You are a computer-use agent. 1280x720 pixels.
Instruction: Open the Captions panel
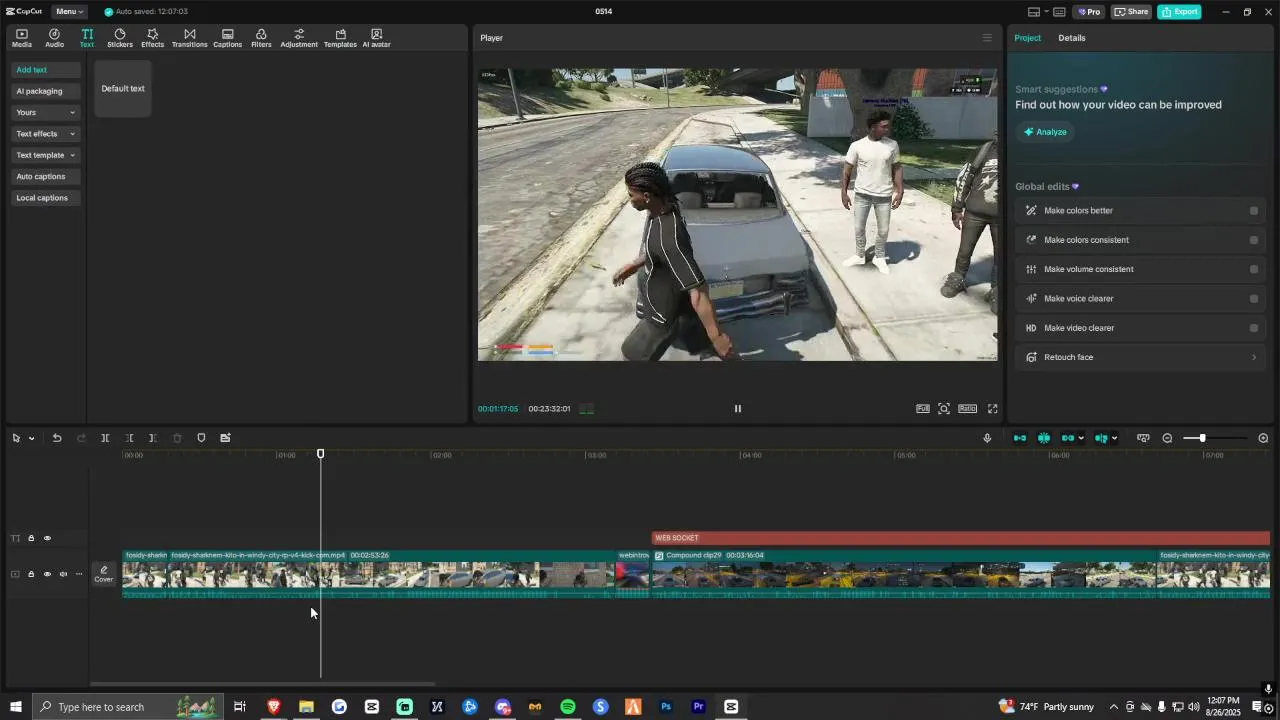[227, 38]
